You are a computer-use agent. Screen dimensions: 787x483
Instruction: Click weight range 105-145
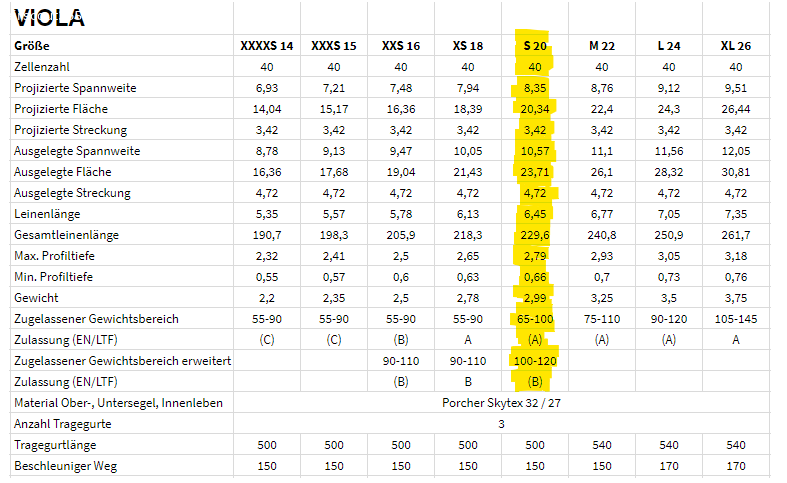pos(736,319)
